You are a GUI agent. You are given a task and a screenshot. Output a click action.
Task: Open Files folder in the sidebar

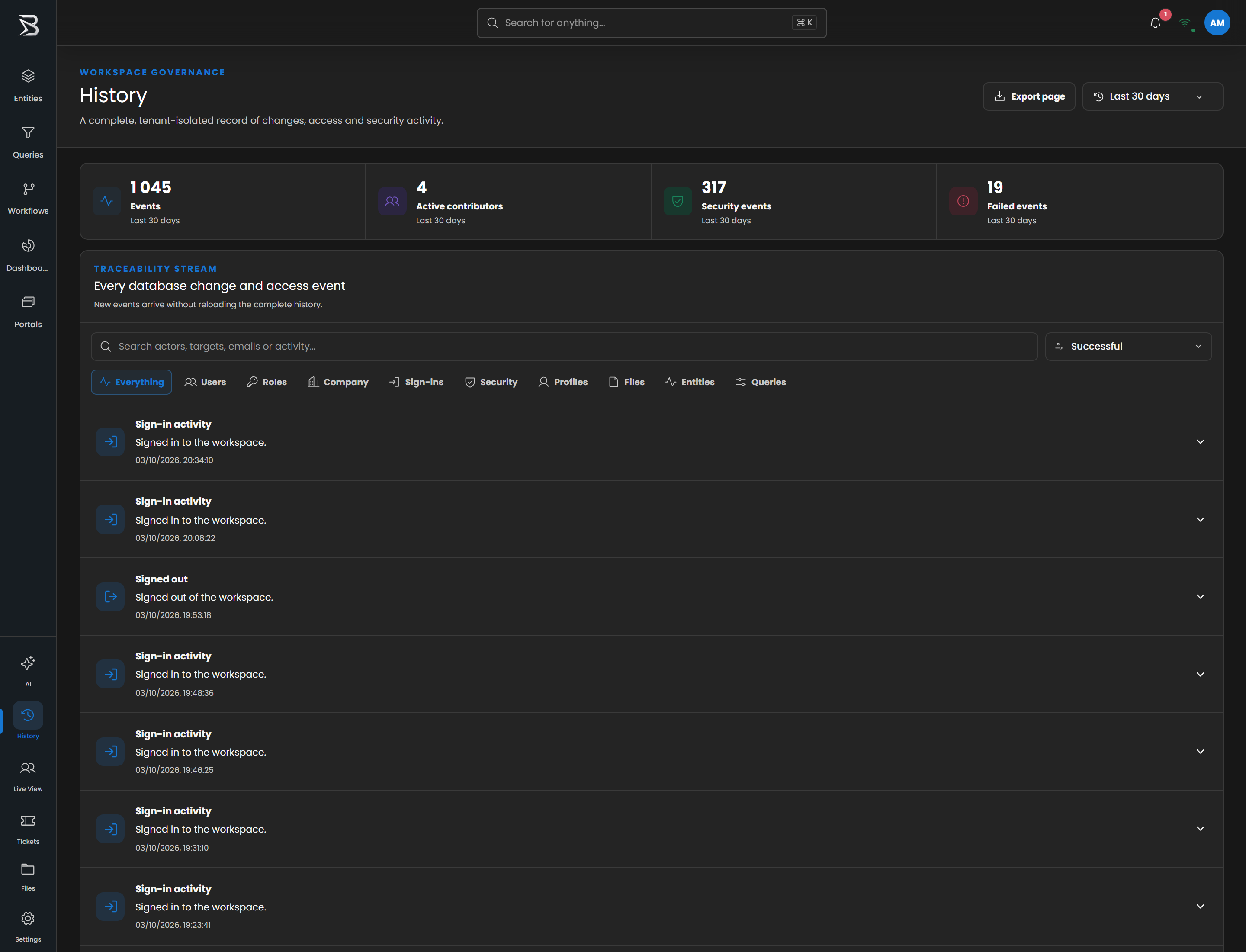click(x=28, y=877)
